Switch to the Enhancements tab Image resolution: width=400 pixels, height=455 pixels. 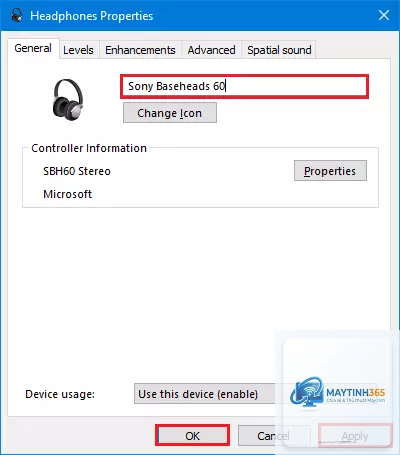pos(140,50)
